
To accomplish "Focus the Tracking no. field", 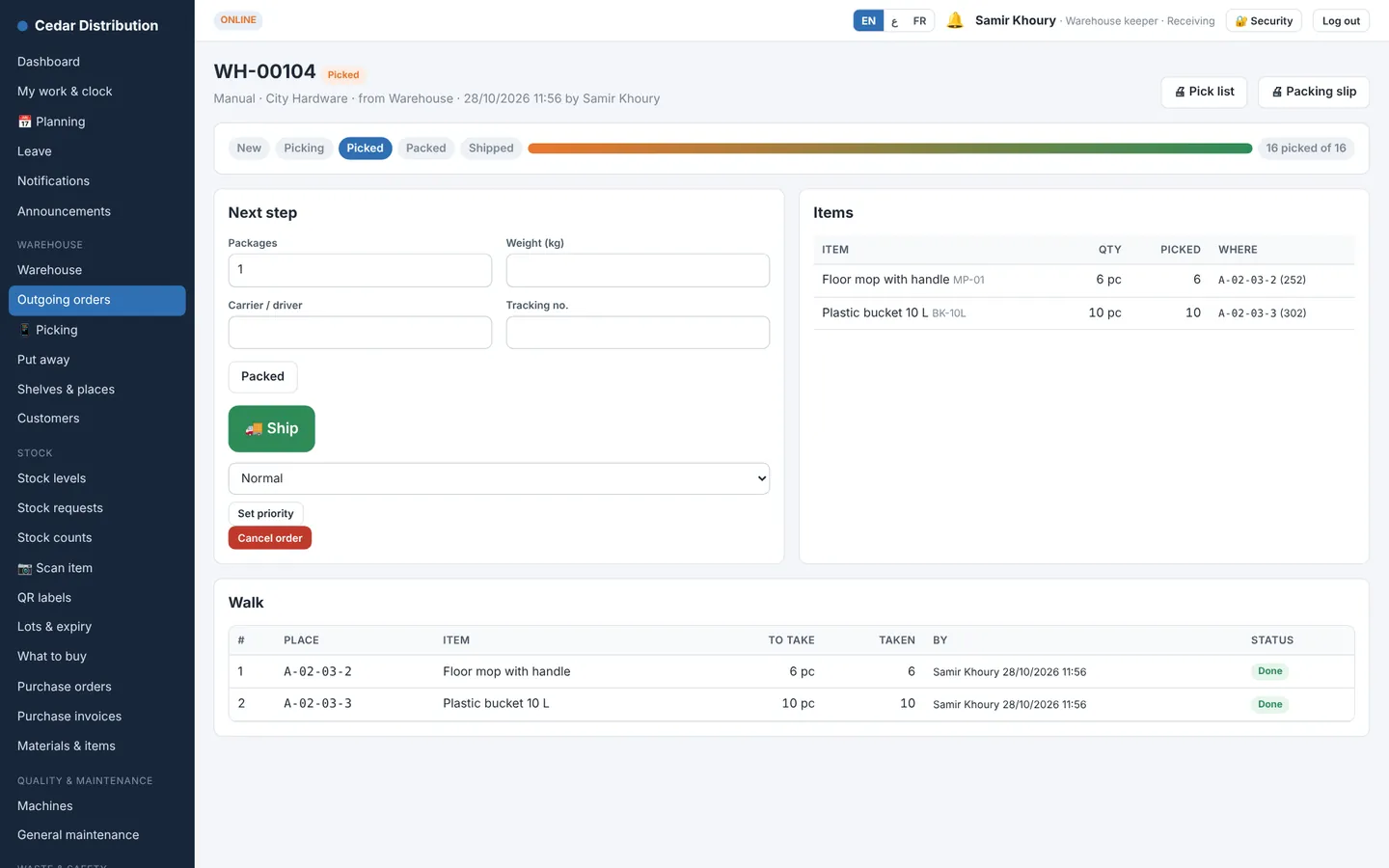I will pyautogui.click(x=638, y=333).
